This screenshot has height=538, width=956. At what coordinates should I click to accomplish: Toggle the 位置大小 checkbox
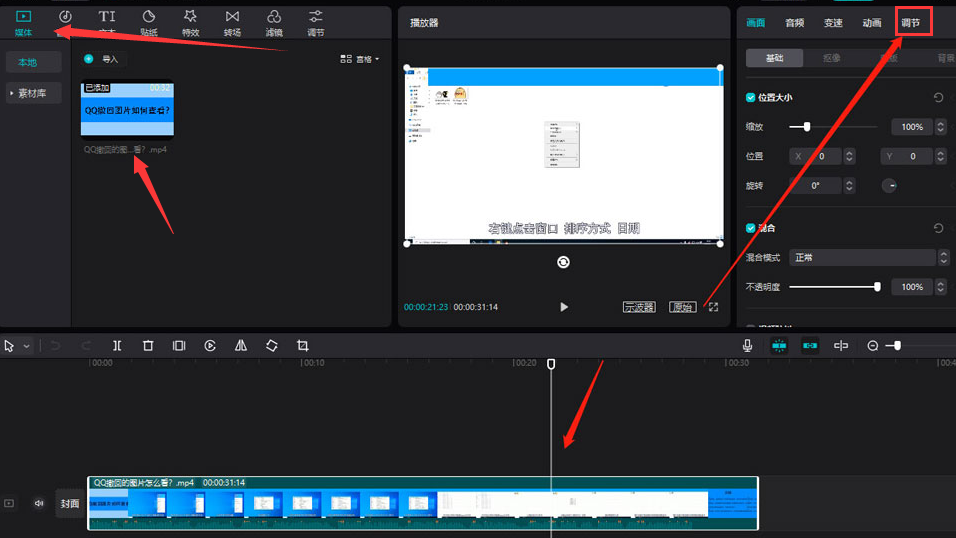[751, 98]
